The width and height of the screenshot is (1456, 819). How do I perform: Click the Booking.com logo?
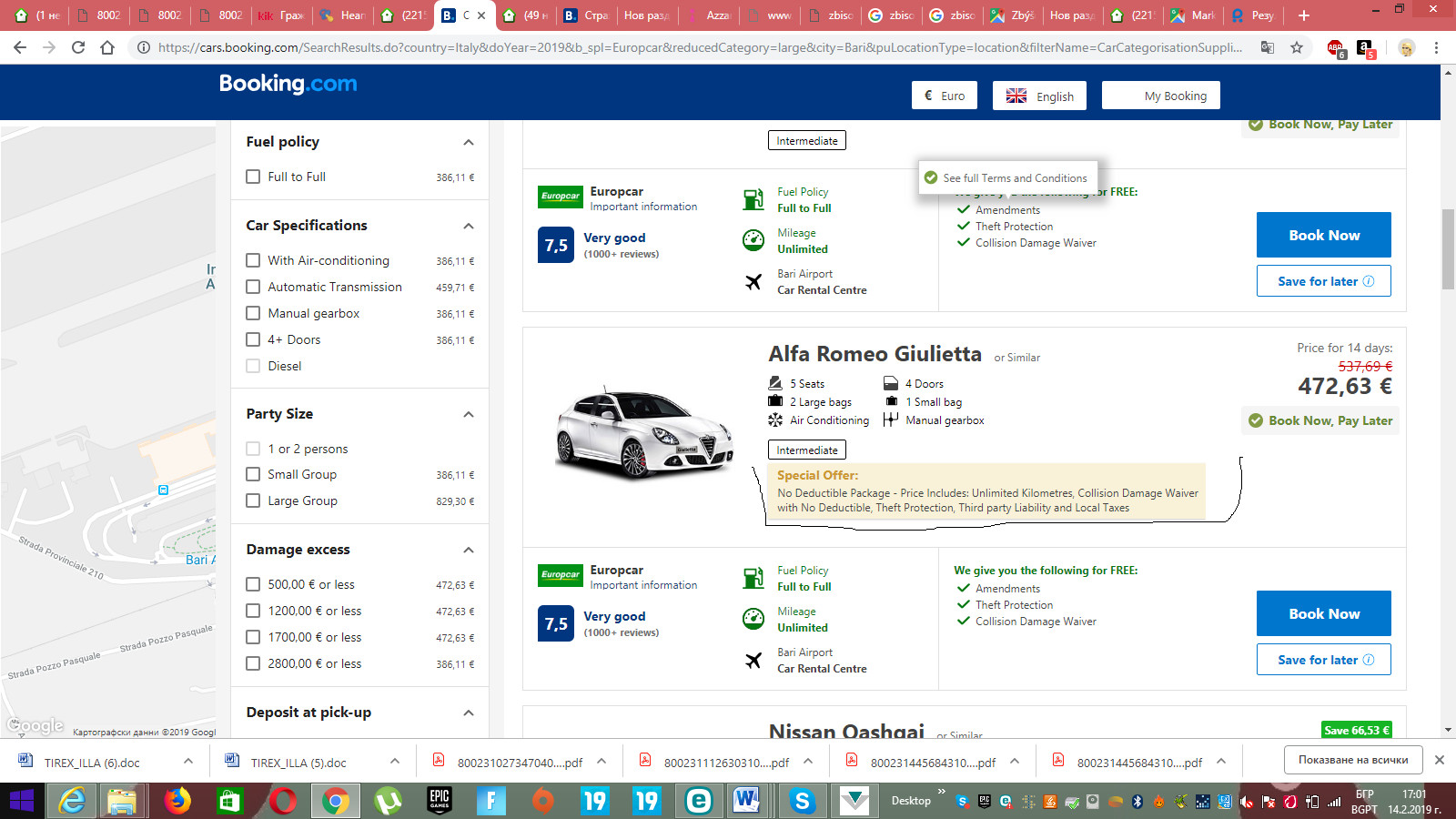288,84
